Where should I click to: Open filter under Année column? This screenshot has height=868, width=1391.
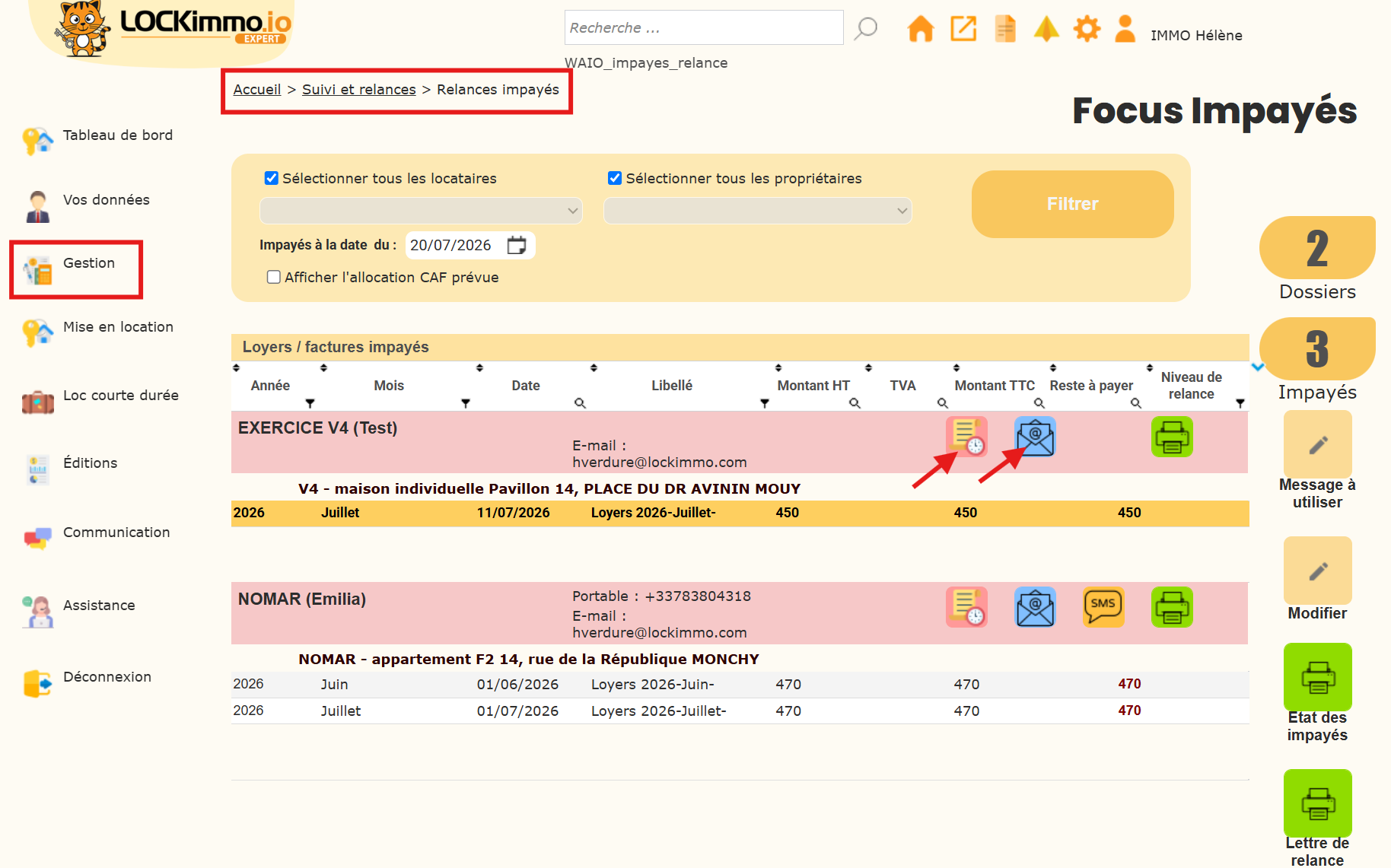[310, 403]
